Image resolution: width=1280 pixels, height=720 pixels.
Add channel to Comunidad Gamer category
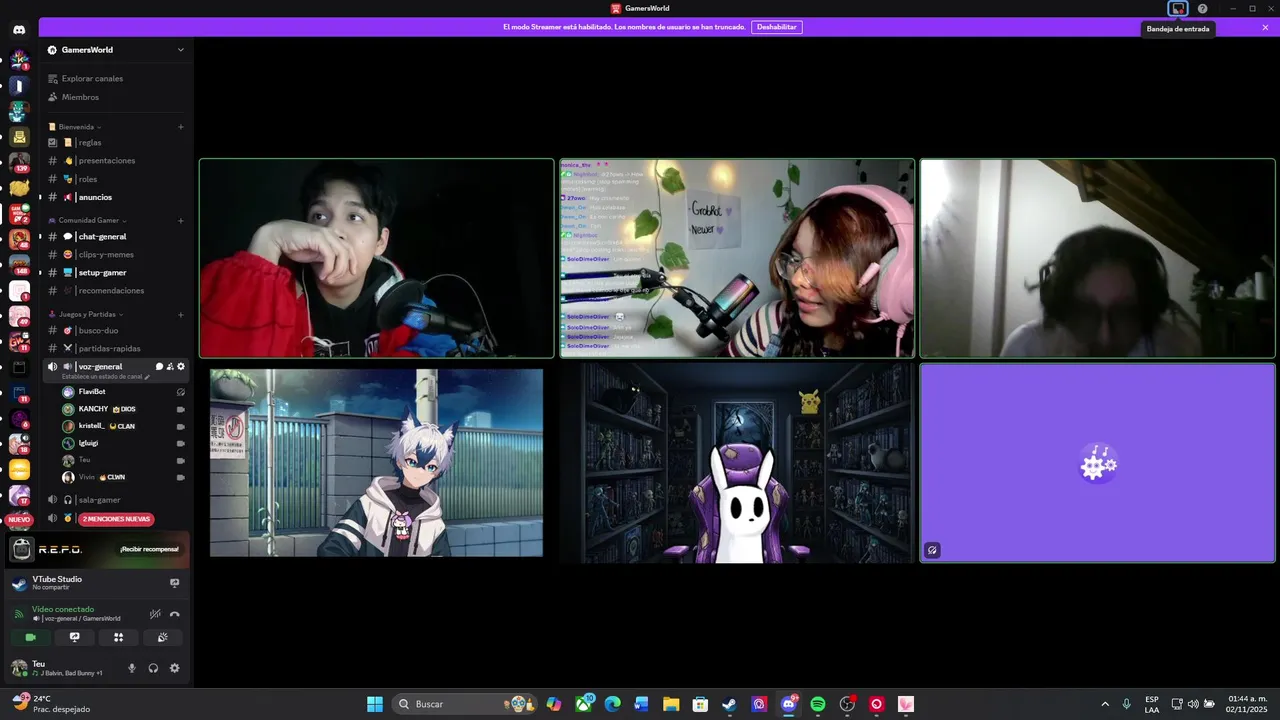181,220
